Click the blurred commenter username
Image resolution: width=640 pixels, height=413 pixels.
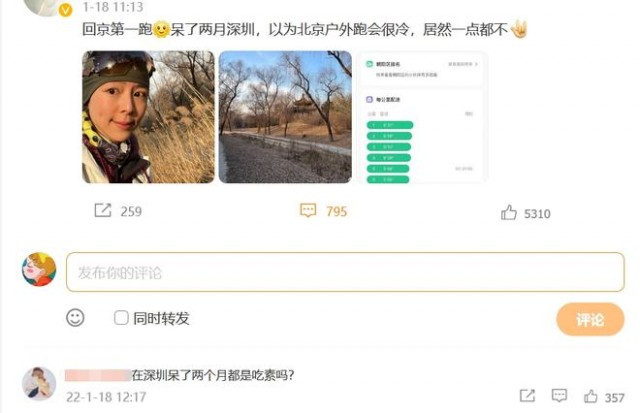click(98, 375)
